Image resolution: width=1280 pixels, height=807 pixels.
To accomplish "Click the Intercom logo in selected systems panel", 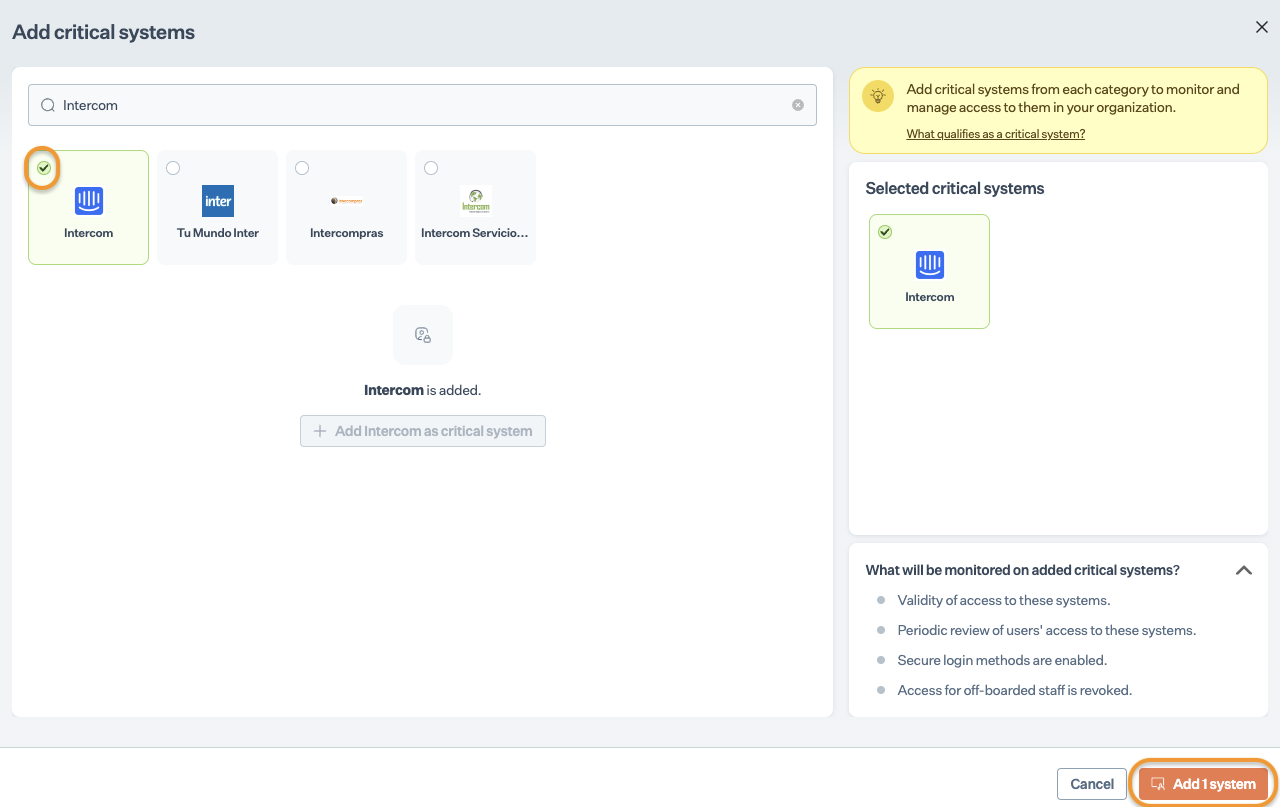I will point(930,265).
